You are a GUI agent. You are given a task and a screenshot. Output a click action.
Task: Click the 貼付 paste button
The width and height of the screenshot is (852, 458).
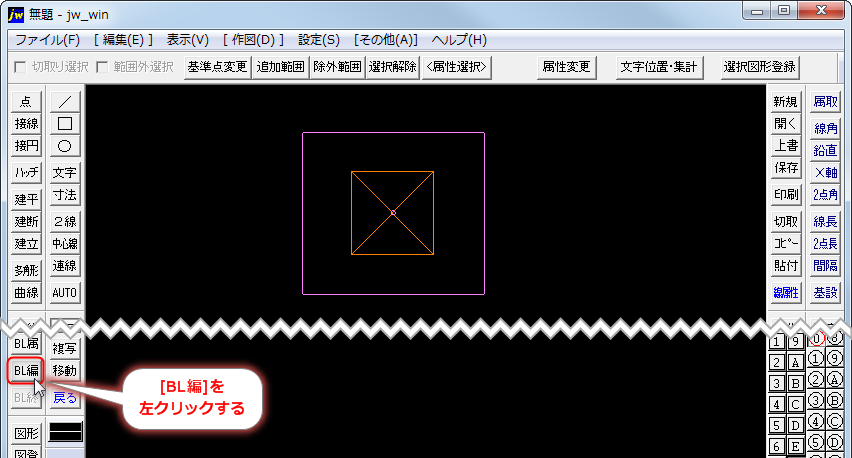point(786,266)
